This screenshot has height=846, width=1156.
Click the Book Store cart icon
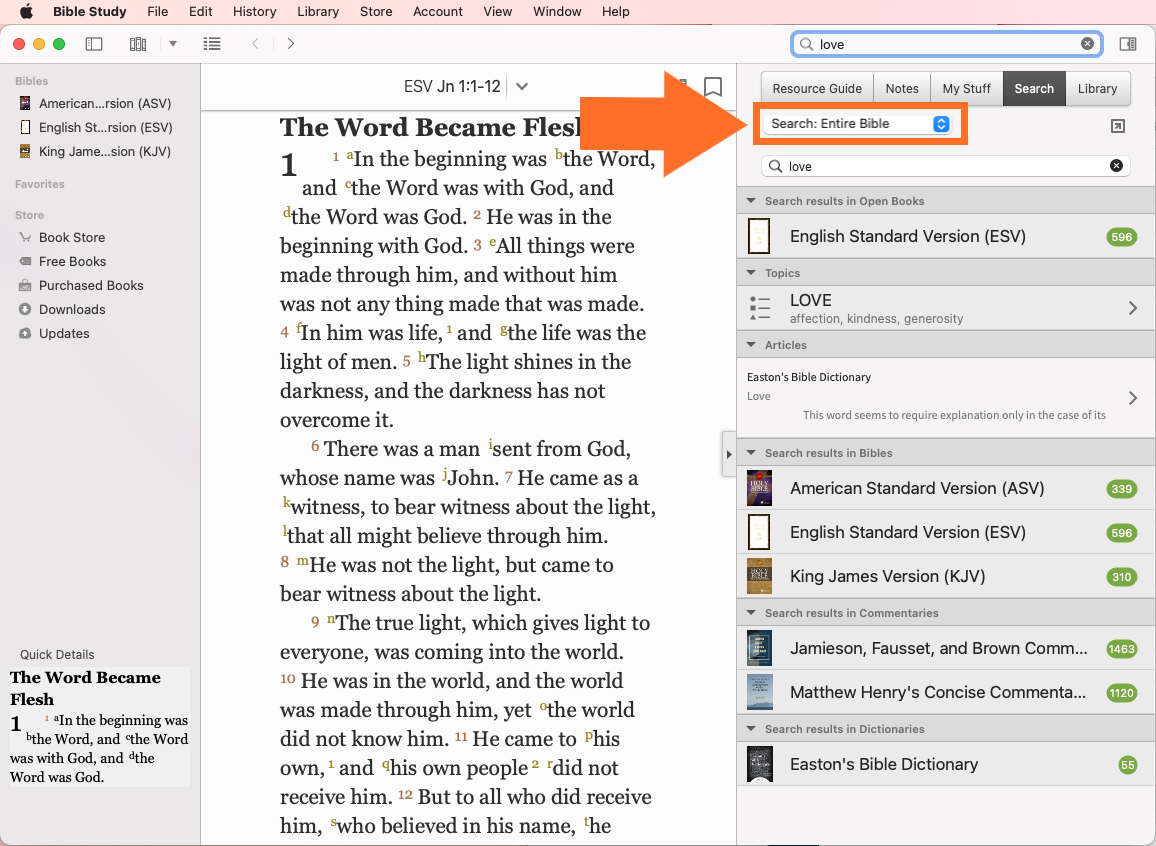click(x=25, y=237)
